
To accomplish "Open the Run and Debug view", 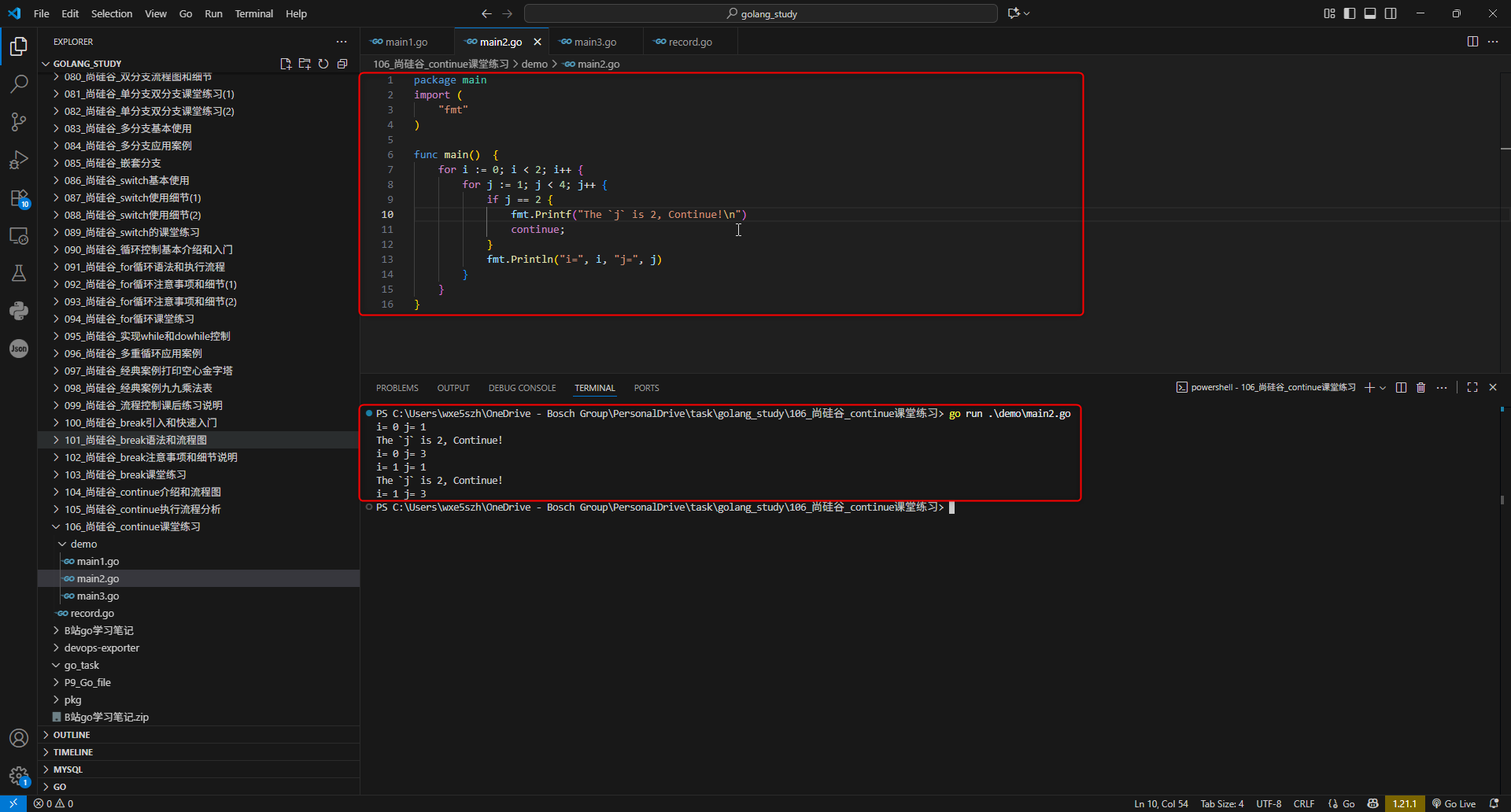I will click(19, 160).
